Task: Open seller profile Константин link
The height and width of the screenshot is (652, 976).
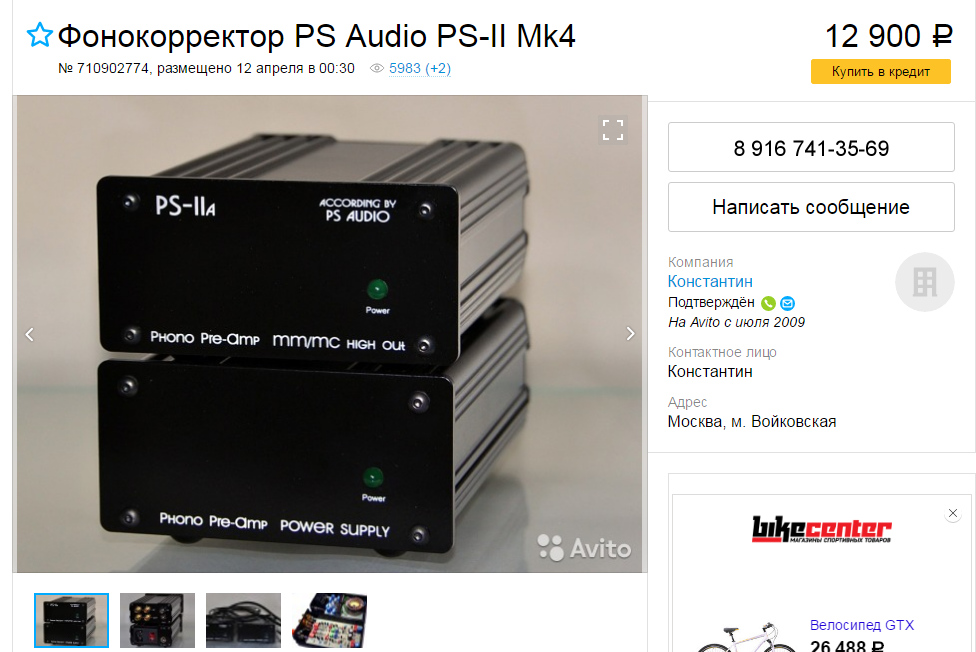Action: tap(710, 281)
